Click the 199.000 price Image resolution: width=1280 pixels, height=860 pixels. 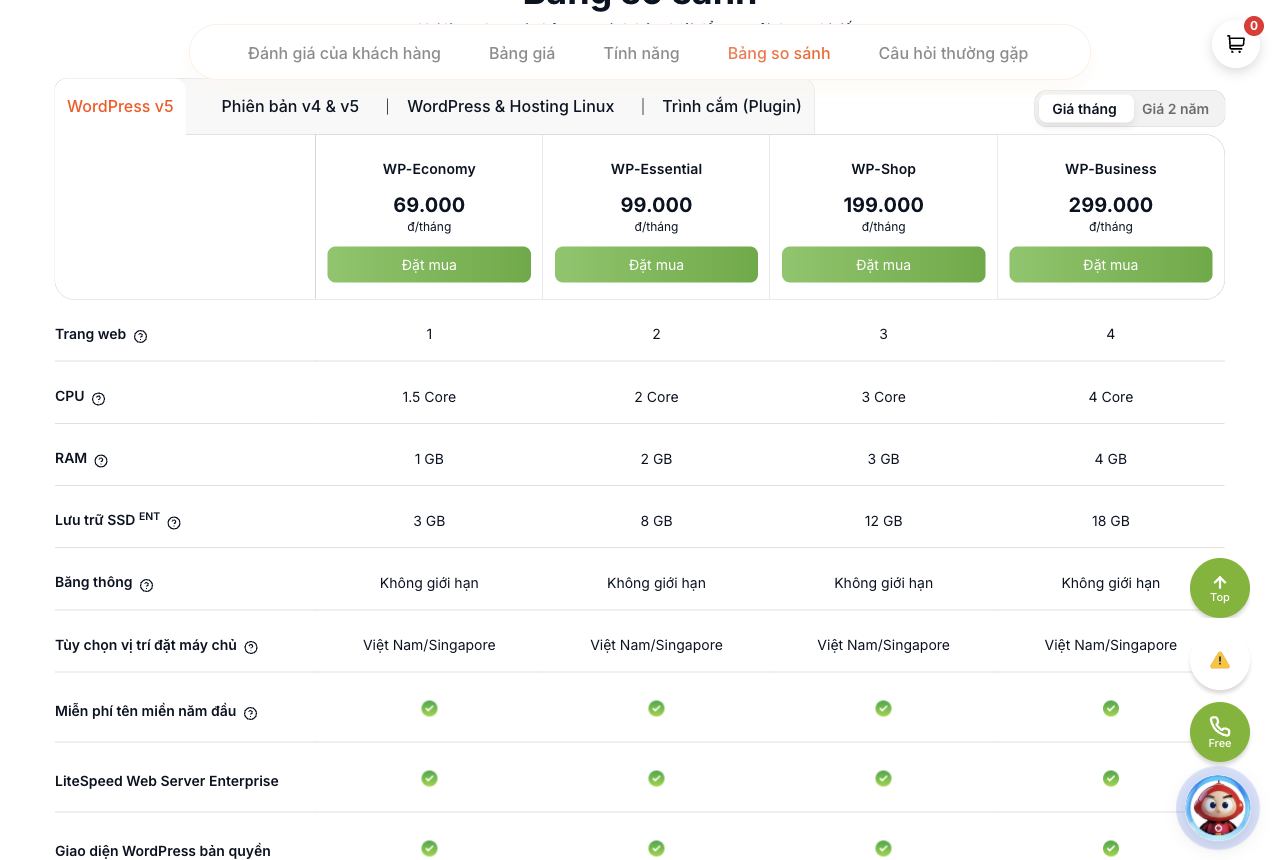tap(883, 205)
